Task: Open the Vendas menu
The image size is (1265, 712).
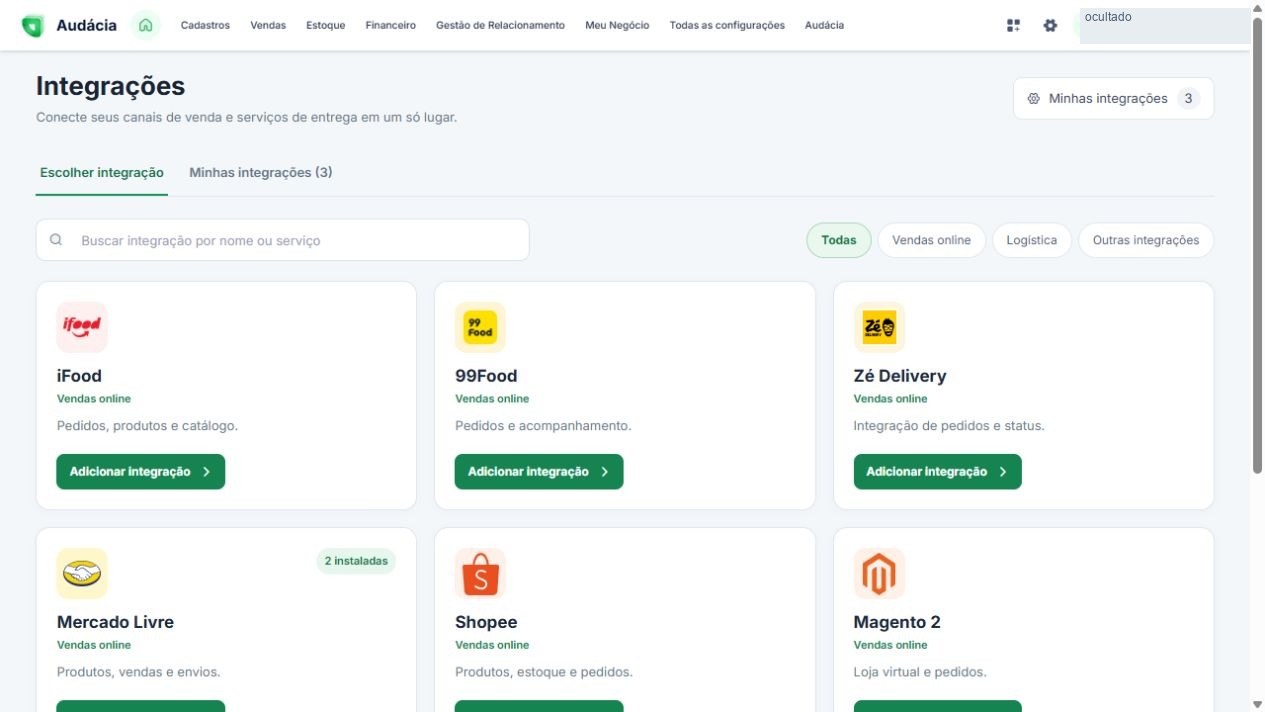Action: tap(268, 26)
